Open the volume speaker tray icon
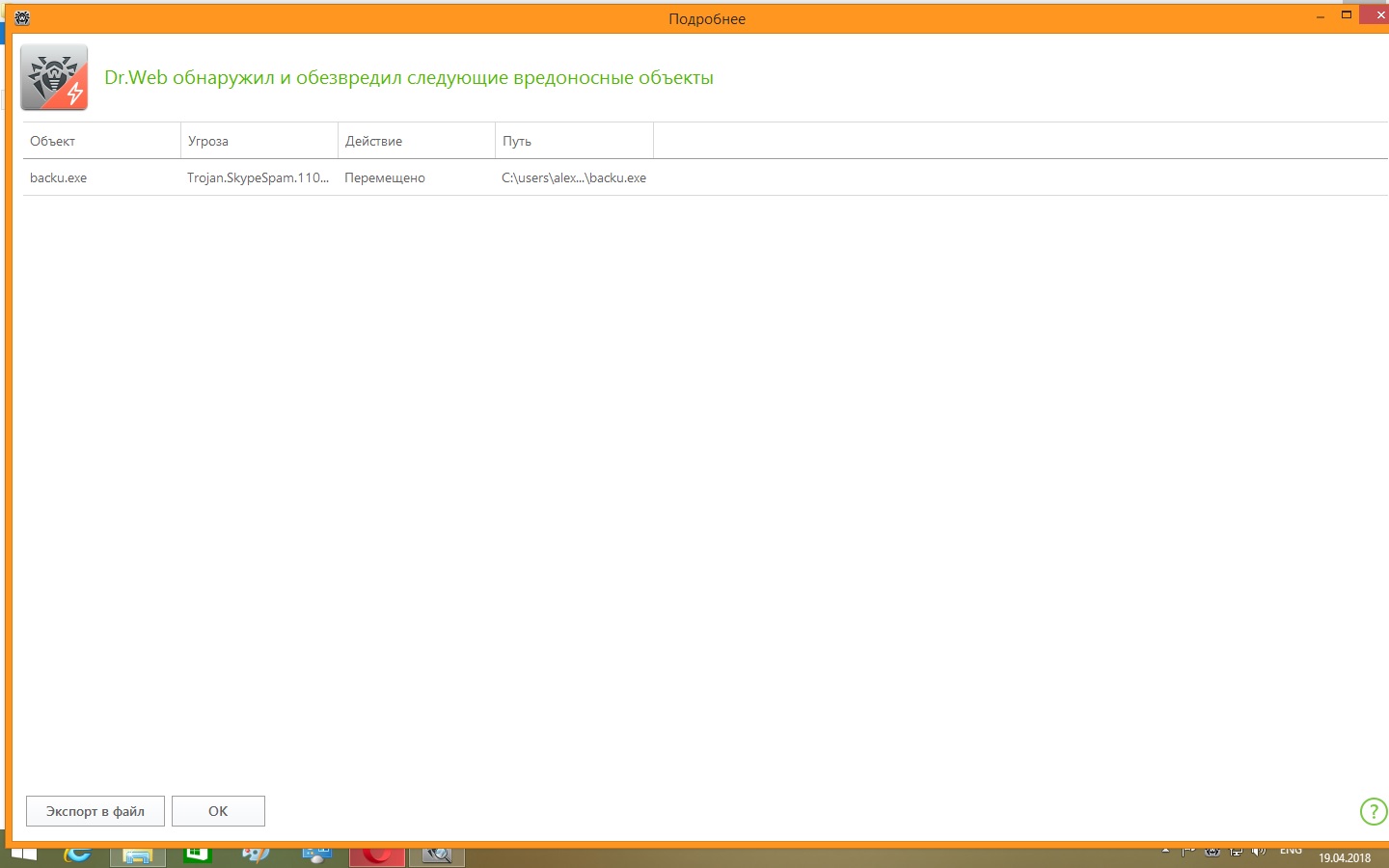1389x868 pixels. tap(1259, 852)
